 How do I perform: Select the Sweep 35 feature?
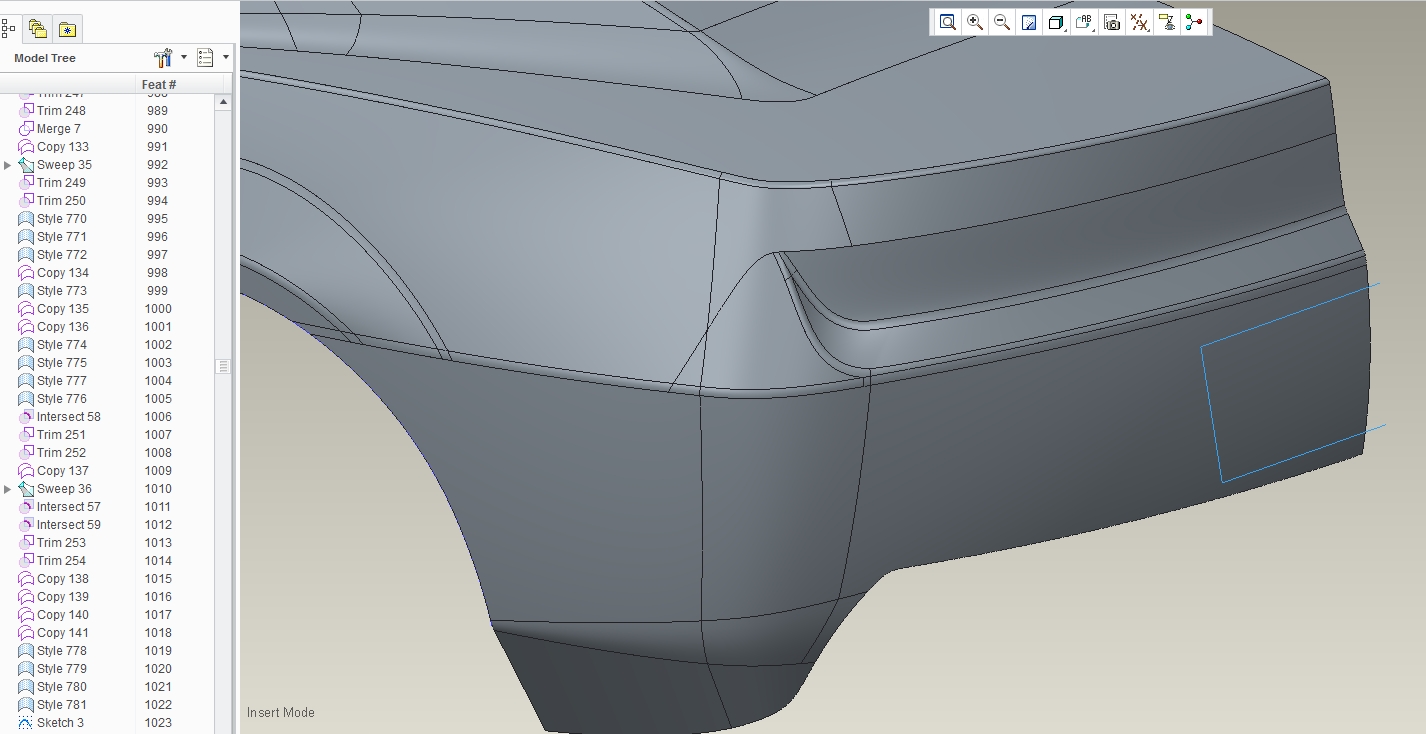tap(55, 165)
